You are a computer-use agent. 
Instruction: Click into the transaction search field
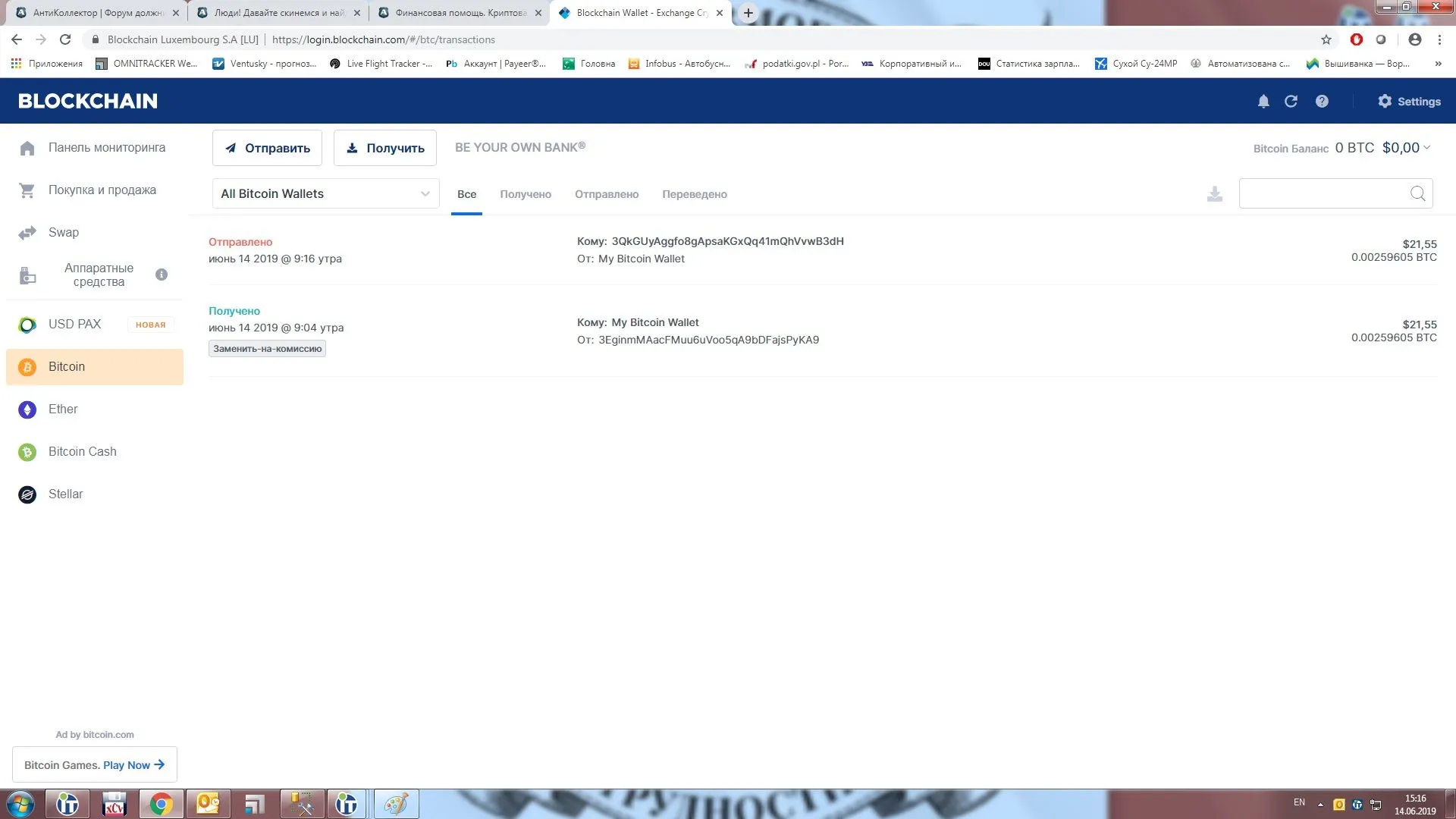pos(1323,193)
